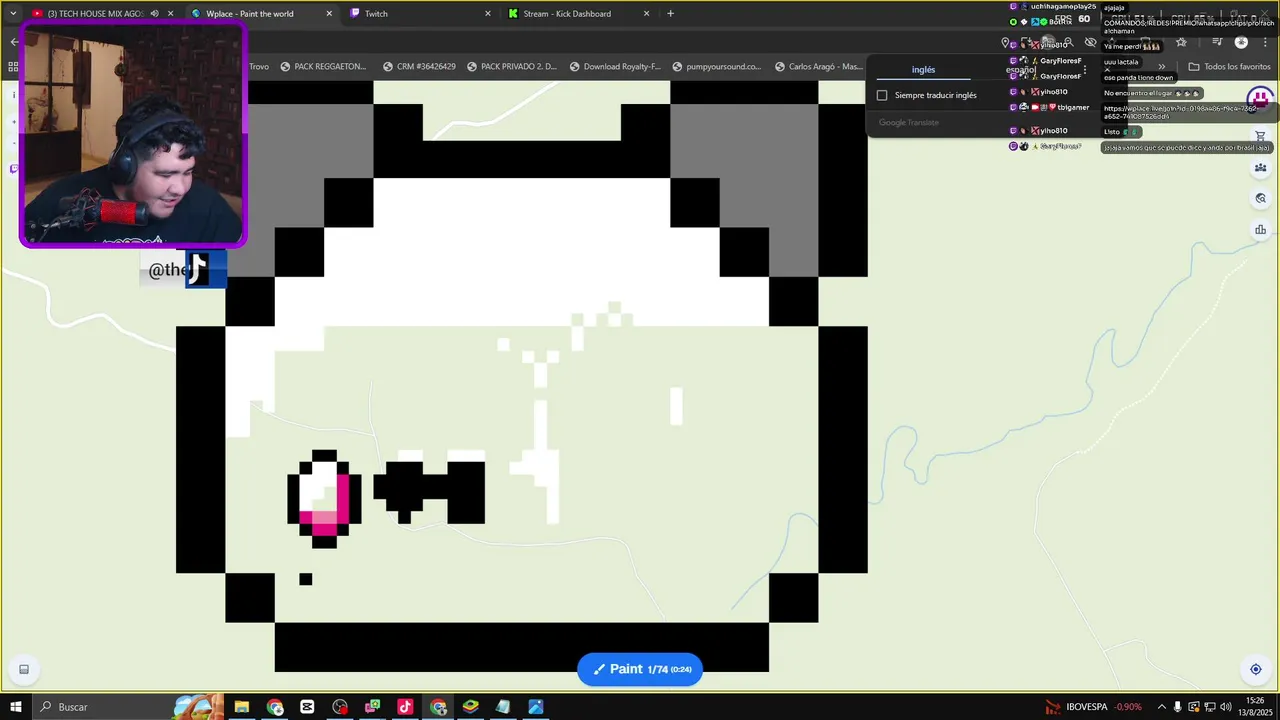
Task: Check Siempre traducir inglés checkbox
Action: tap(882, 95)
